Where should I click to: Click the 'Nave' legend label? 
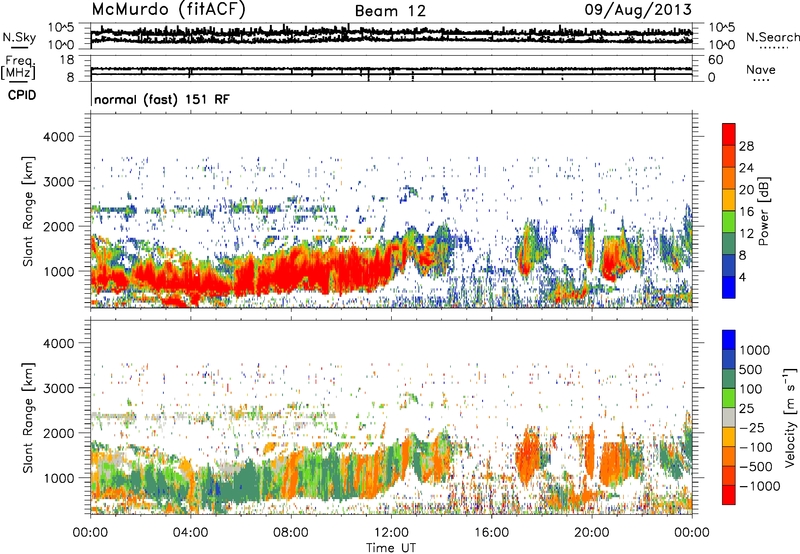coord(760,70)
